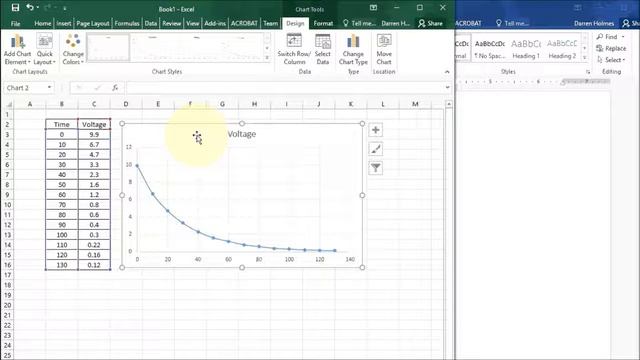Click the Redo arrow in Excel

point(48,7)
